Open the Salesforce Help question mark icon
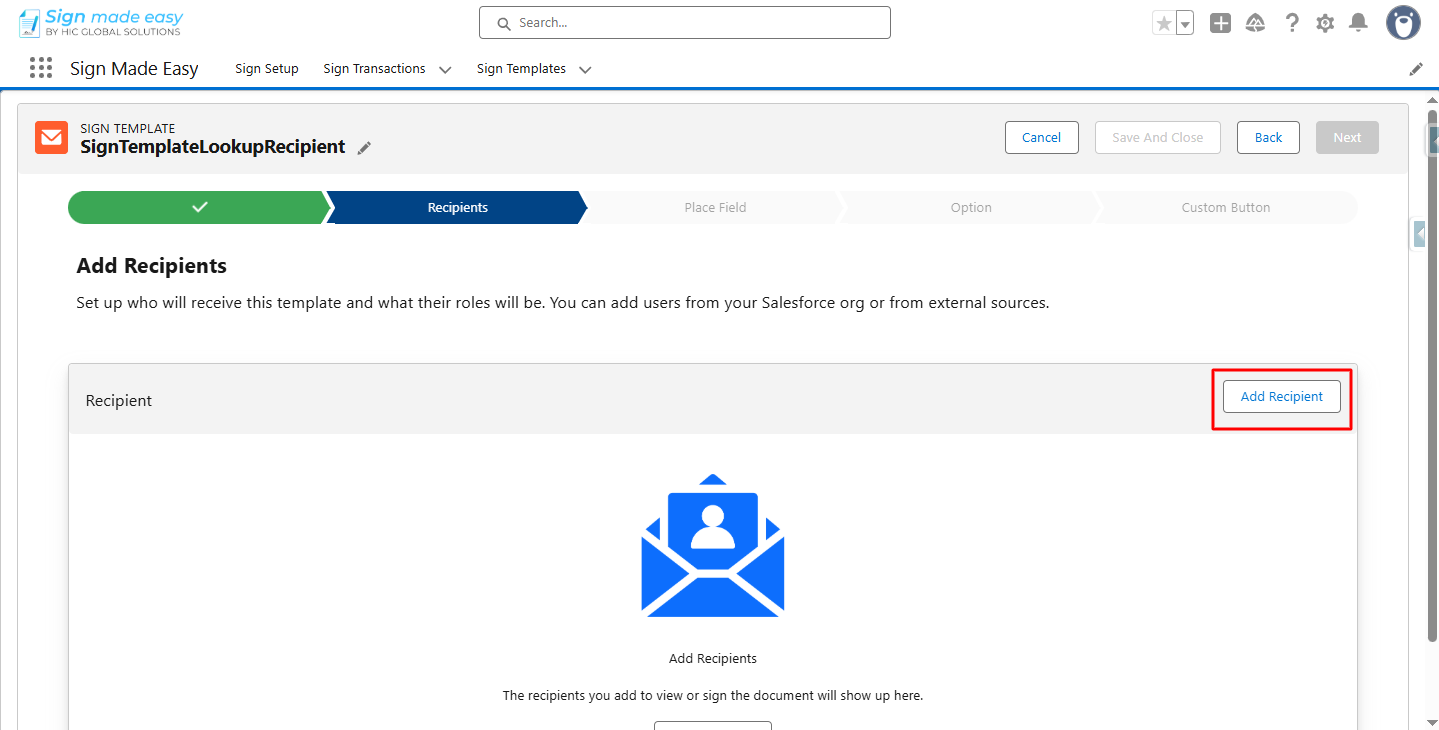This screenshot has height=730, width=1439. 1292,23
